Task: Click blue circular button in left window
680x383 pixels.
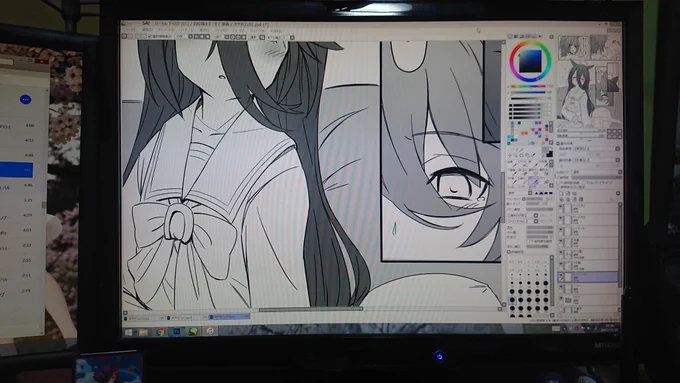Action: click(25, 99)
